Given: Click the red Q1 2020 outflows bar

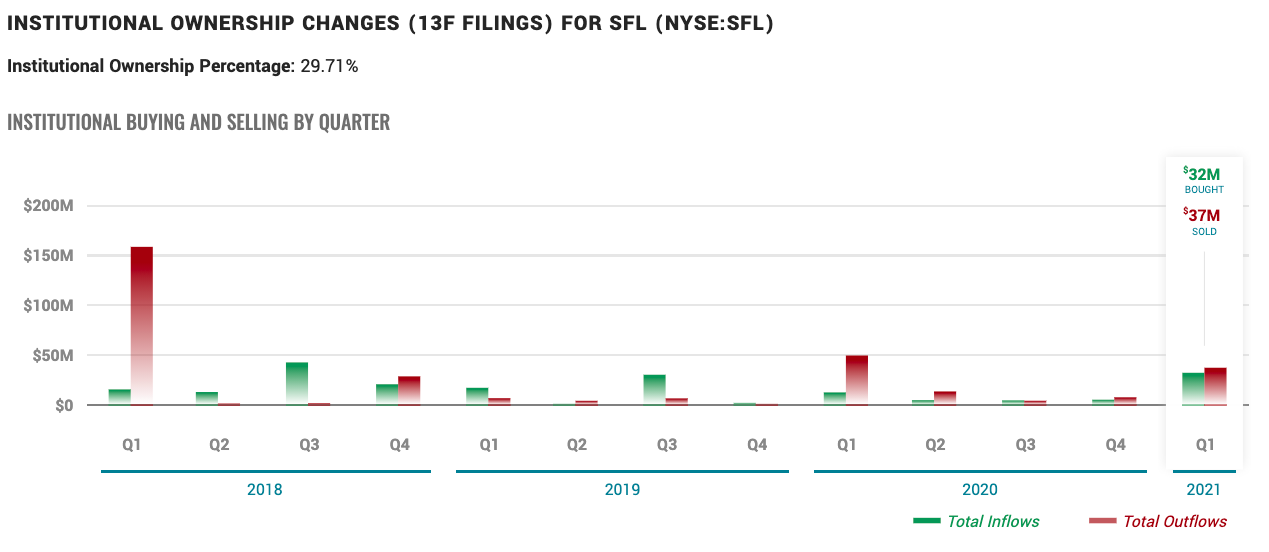Looking at the screenshot, I should click(857, 380).
